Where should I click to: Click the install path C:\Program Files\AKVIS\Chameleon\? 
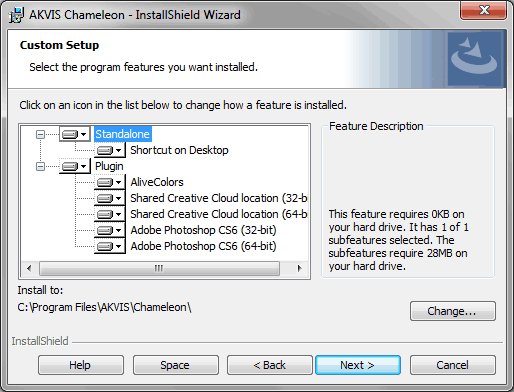(104, 307)
